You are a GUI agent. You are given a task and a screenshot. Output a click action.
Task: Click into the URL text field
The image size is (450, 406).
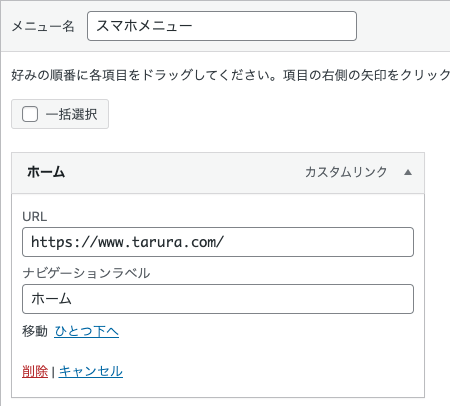tap(218, 242)
